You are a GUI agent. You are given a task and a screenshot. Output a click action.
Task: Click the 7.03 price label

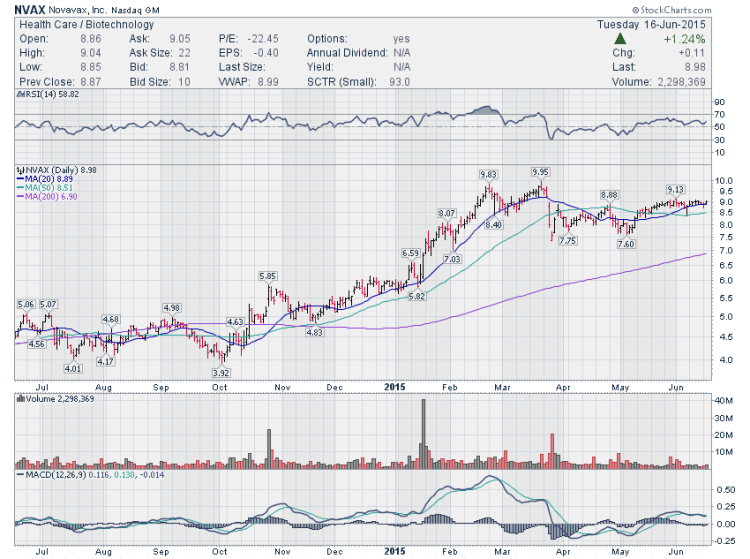point(452,259)
